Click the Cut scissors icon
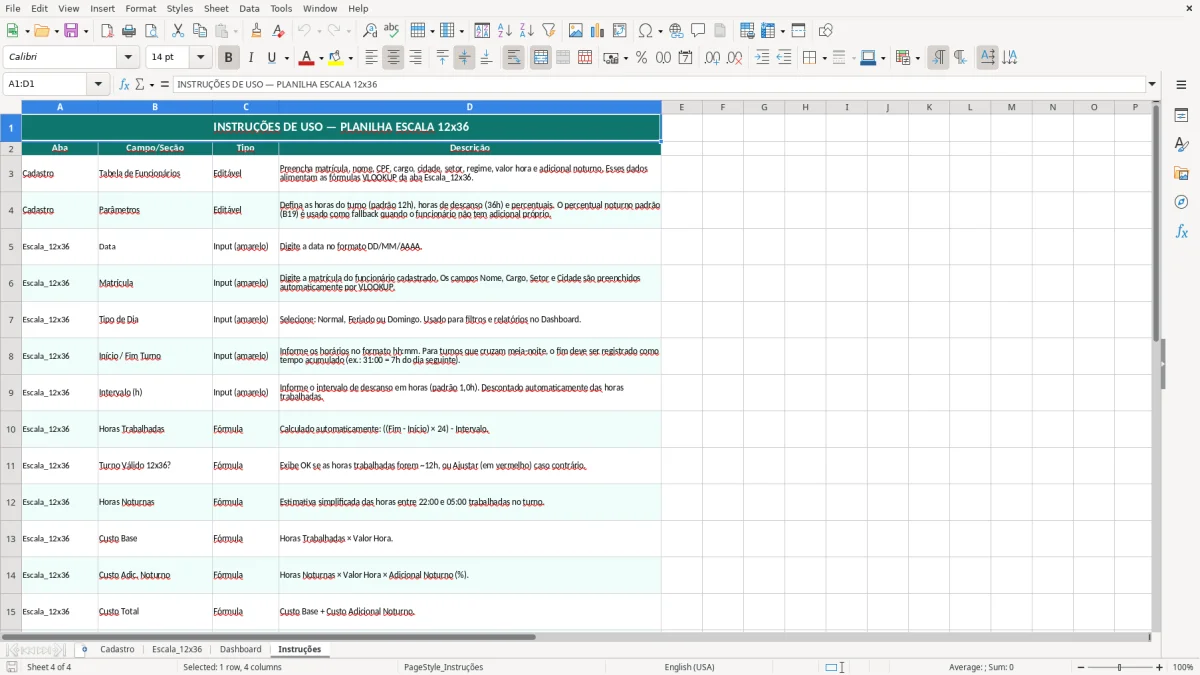1200x675 pixels. 178,31
